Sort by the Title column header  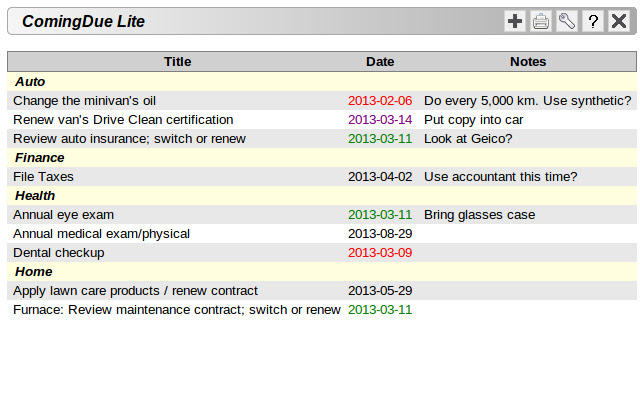pyautogui.click(x=177, y=61)
